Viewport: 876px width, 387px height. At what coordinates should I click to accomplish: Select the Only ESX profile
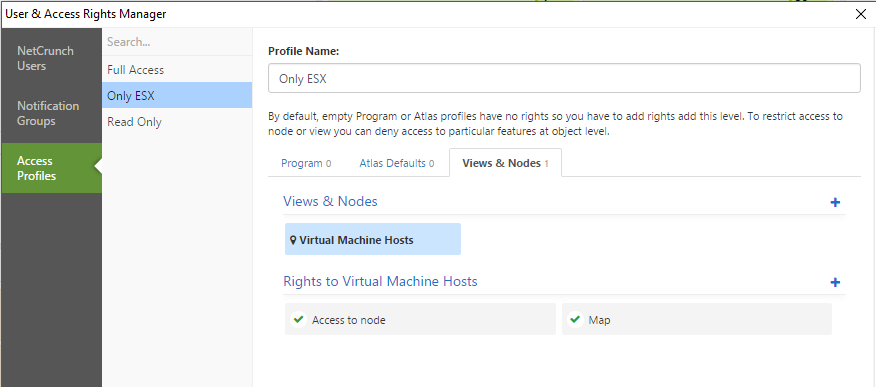[x=177, y=95]
